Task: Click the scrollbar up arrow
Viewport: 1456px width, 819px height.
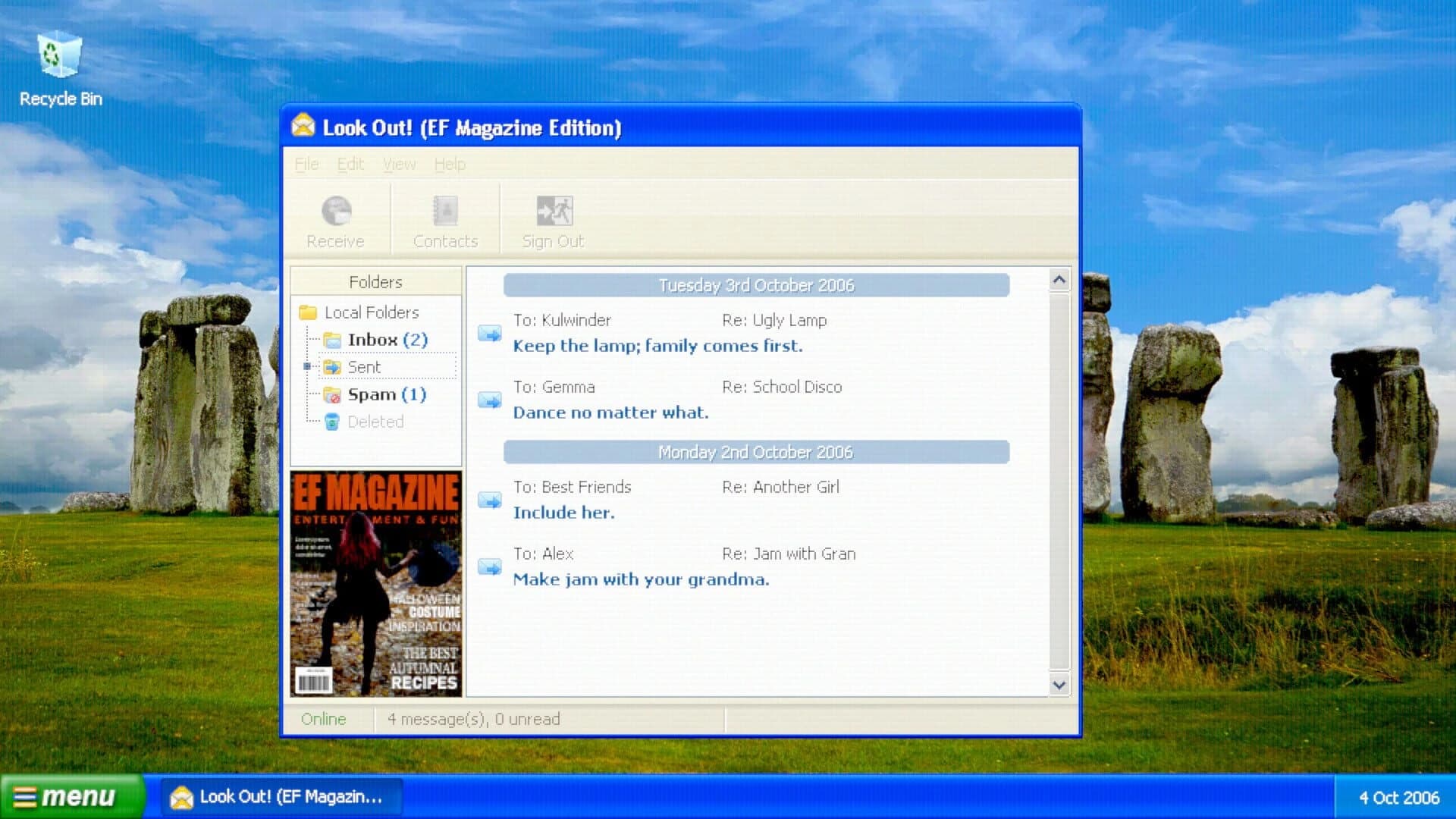Action: (1059, 280)
